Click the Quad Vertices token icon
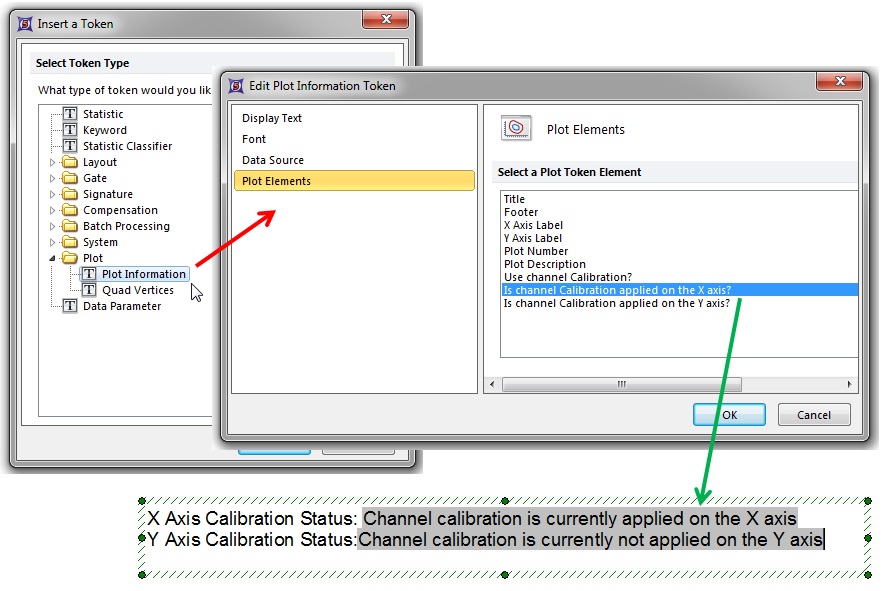Image resolution: width=887 pixels, height=591 pixels. tap(90, 290)
